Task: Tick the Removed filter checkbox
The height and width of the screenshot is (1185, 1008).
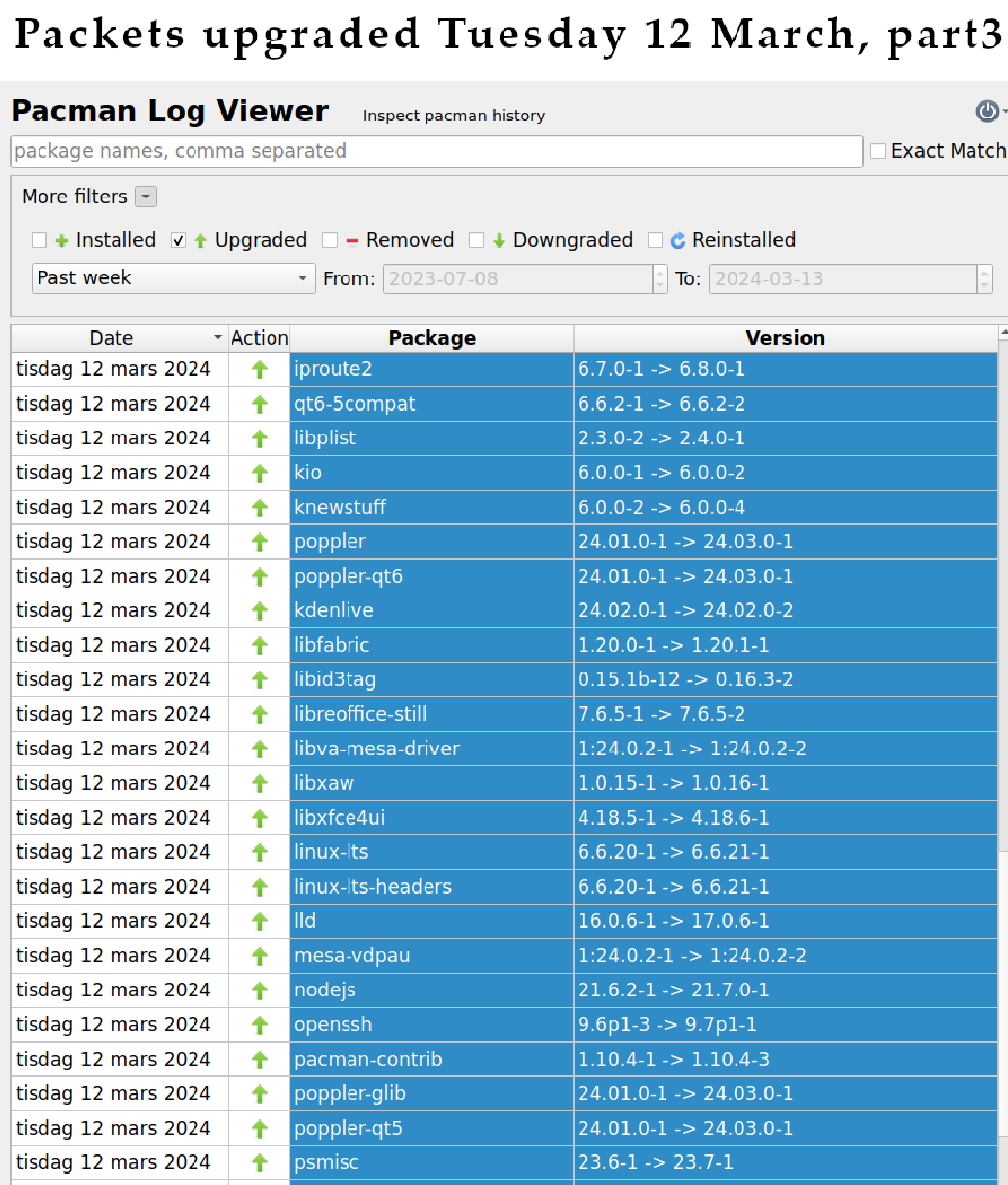Action: click(x=330, y=240)
